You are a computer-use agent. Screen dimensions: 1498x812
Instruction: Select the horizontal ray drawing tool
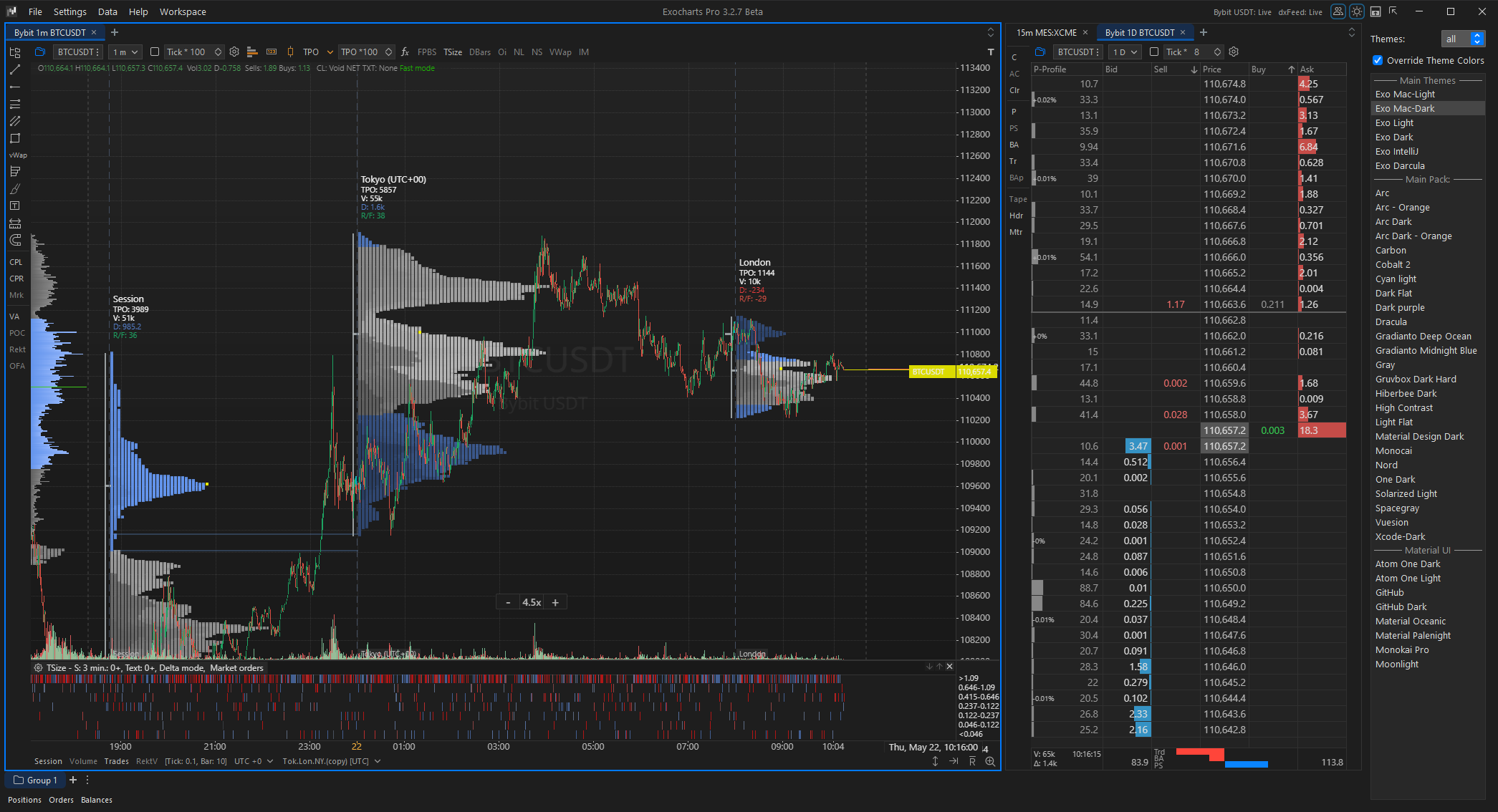(x=15, y=87)
